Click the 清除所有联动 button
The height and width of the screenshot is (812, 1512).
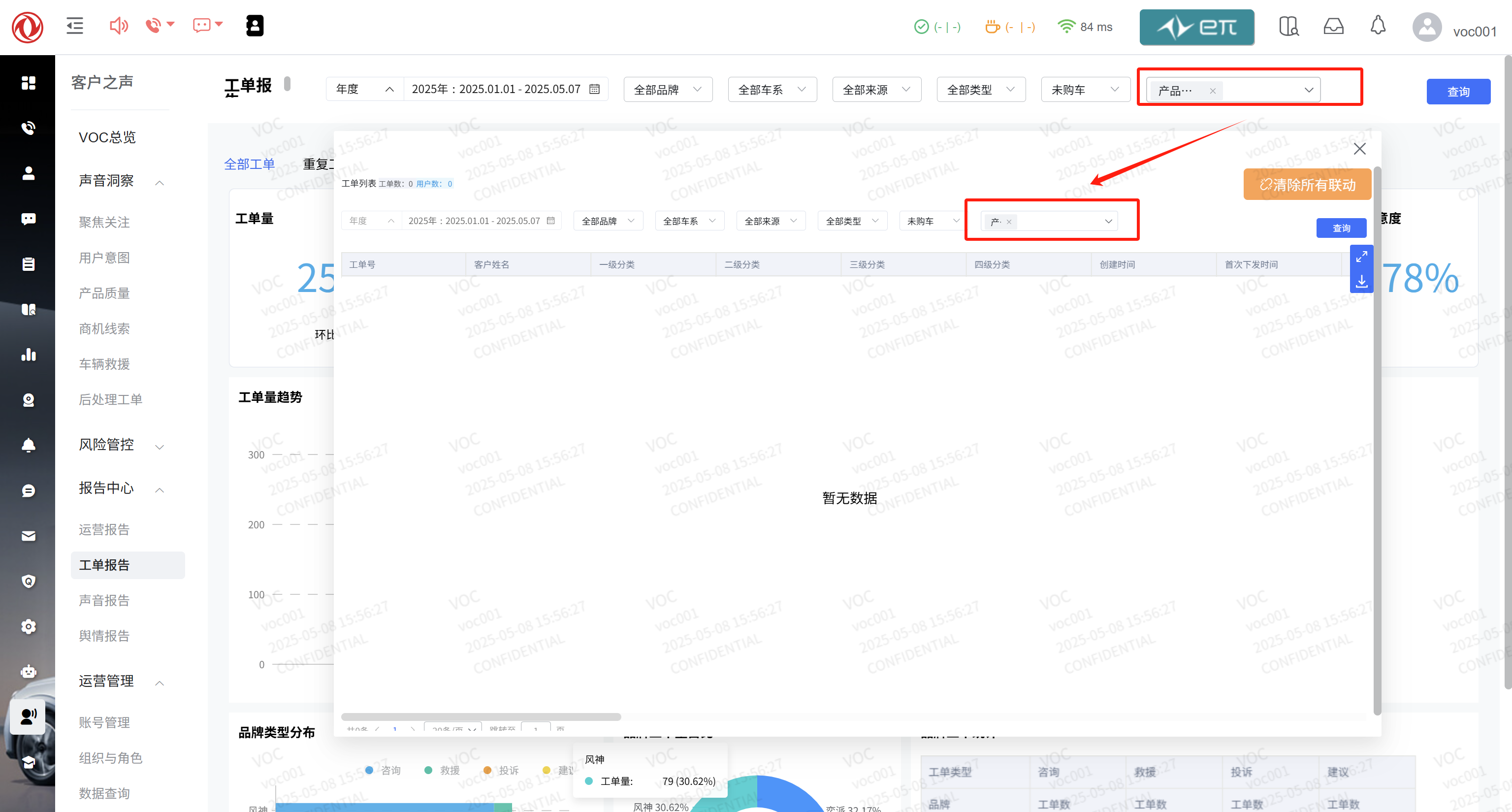[1307, 184]
